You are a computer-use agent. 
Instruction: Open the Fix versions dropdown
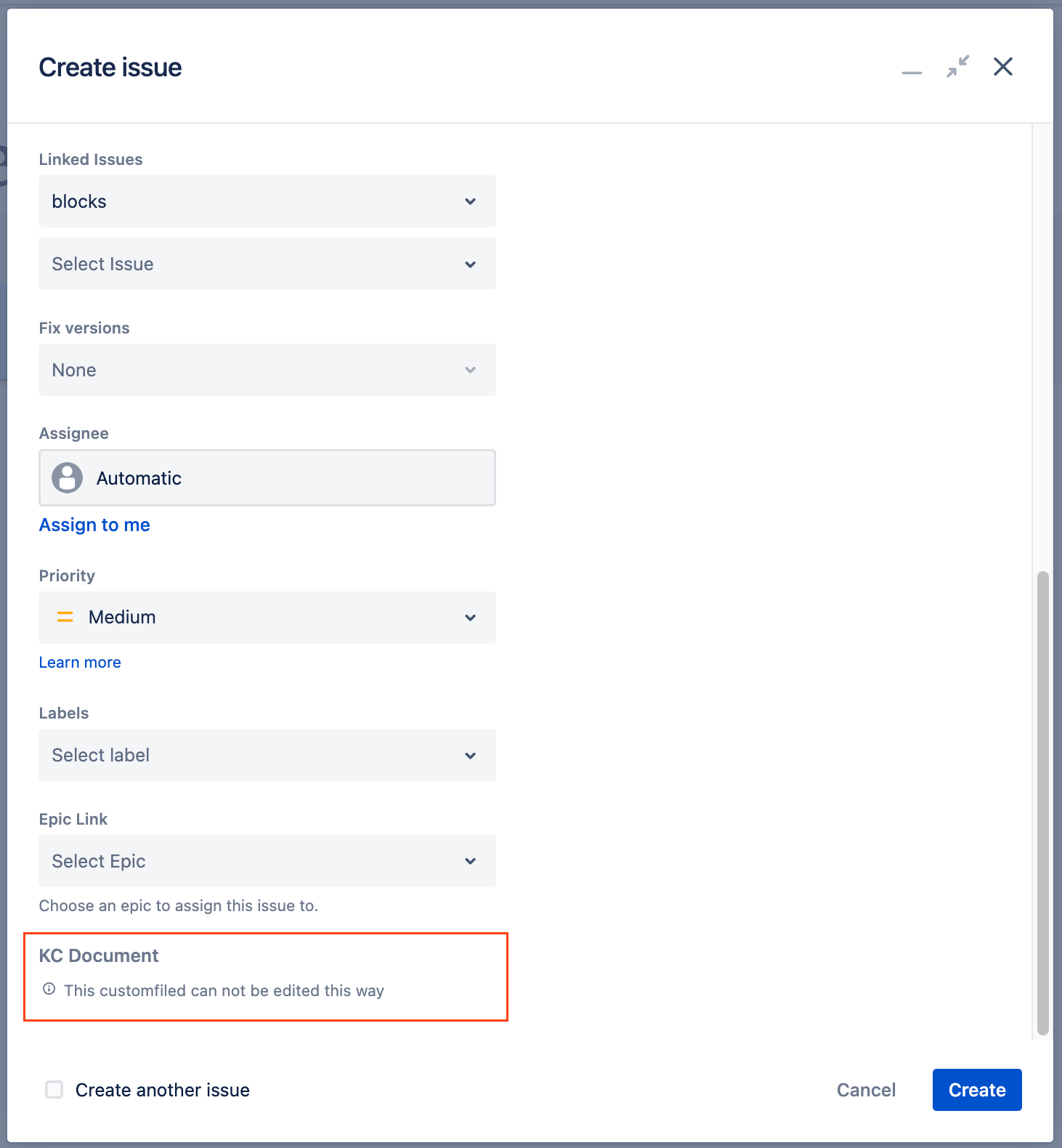point(267,370)
